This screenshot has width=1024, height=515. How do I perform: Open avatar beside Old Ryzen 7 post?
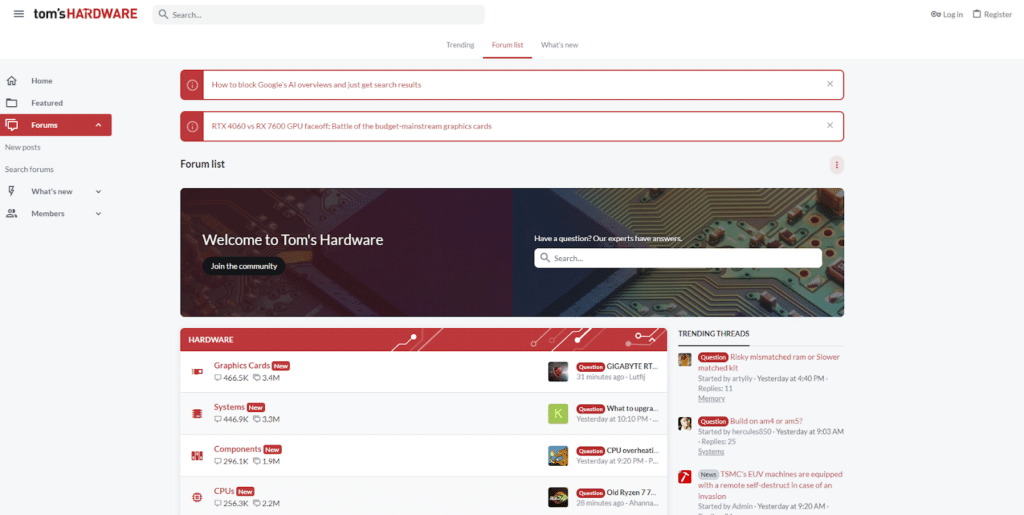pyautogui.click(x=558, y=497)
